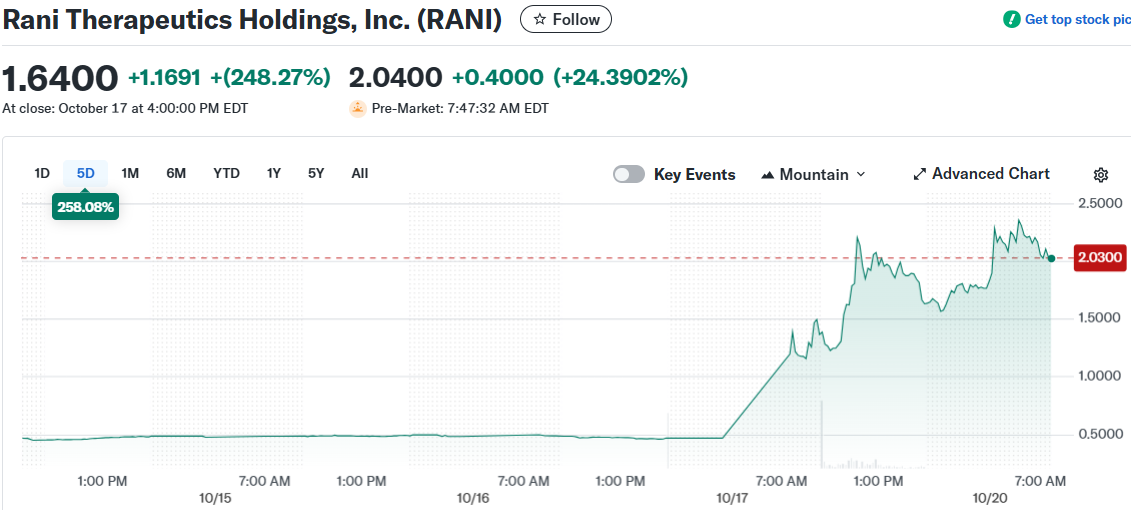The height and width of the screenshot is (510, 1131).
Task: Toggle the Key Events switch
Action: point(629,174)
